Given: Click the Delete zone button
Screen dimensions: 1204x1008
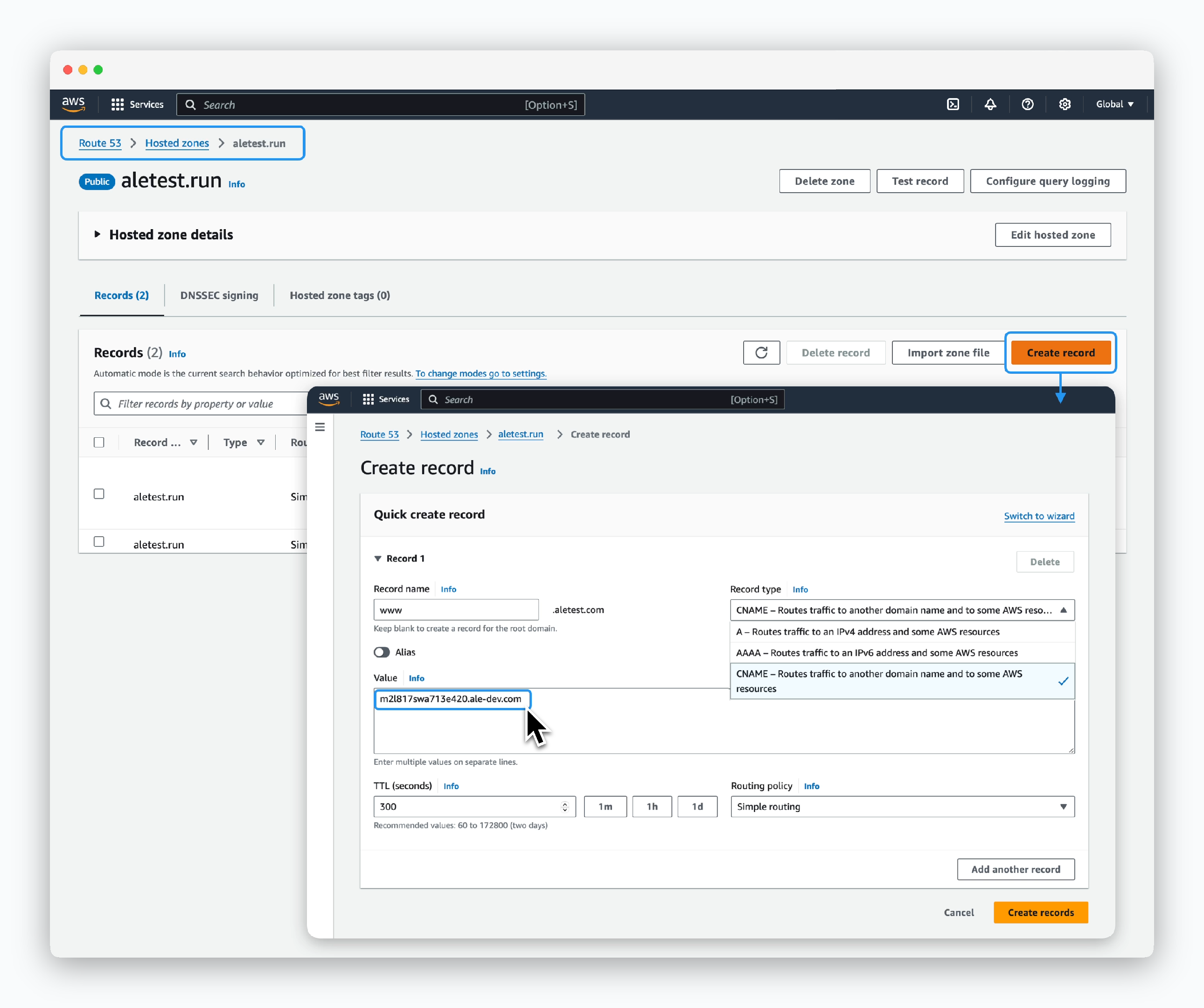Looking at the screenshot, I should coord(824,181).
